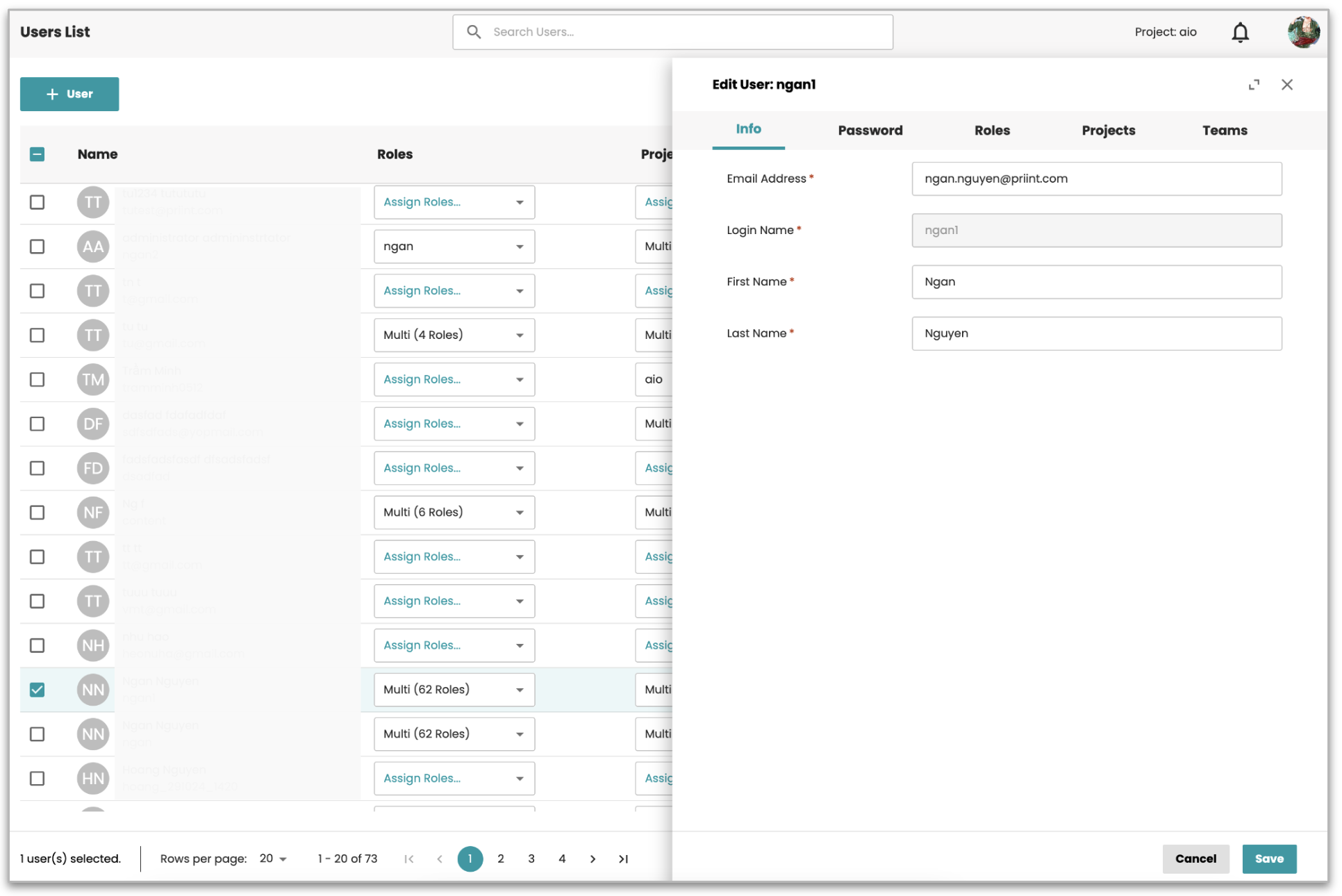Expand the Edit User panel to fullscreen
Image resolution: width=1342 pixels, height=896 pixels.
coord(1254,85)
